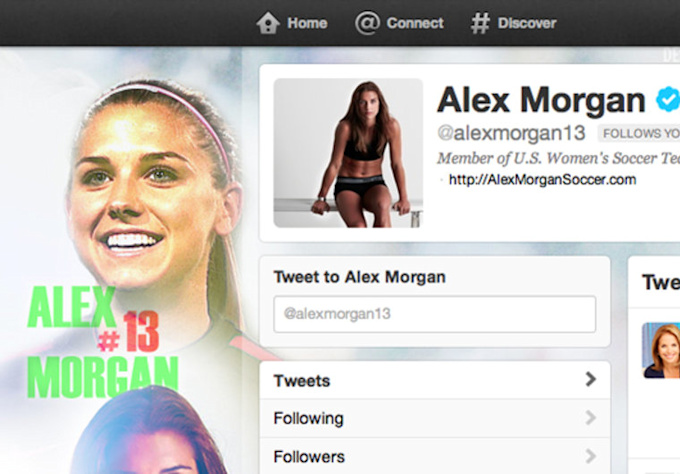
Task: Open the Connect navigation item
Action: pyautogui.click(x=399, y=23)
